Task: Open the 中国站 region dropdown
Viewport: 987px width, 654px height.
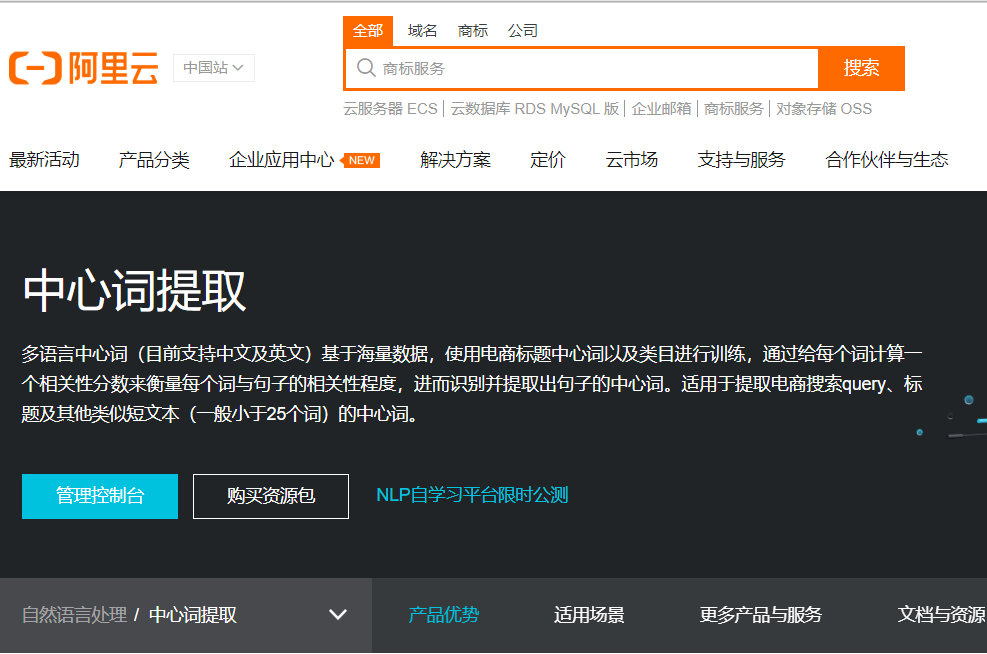Action: [213, 68]
